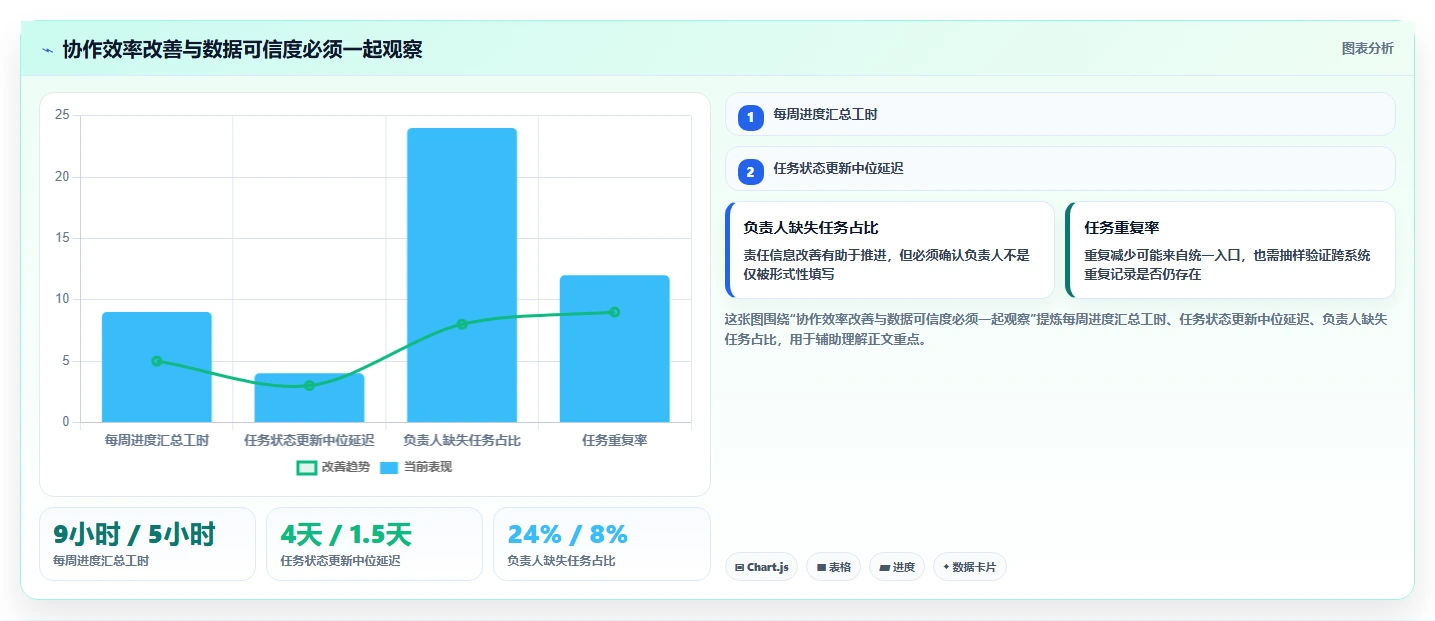Image resolution: width=1435 pixels, height=621 pixels.
Task: Click the y-axis value 25
Action: pyautogui.click(x=62, y=115)
